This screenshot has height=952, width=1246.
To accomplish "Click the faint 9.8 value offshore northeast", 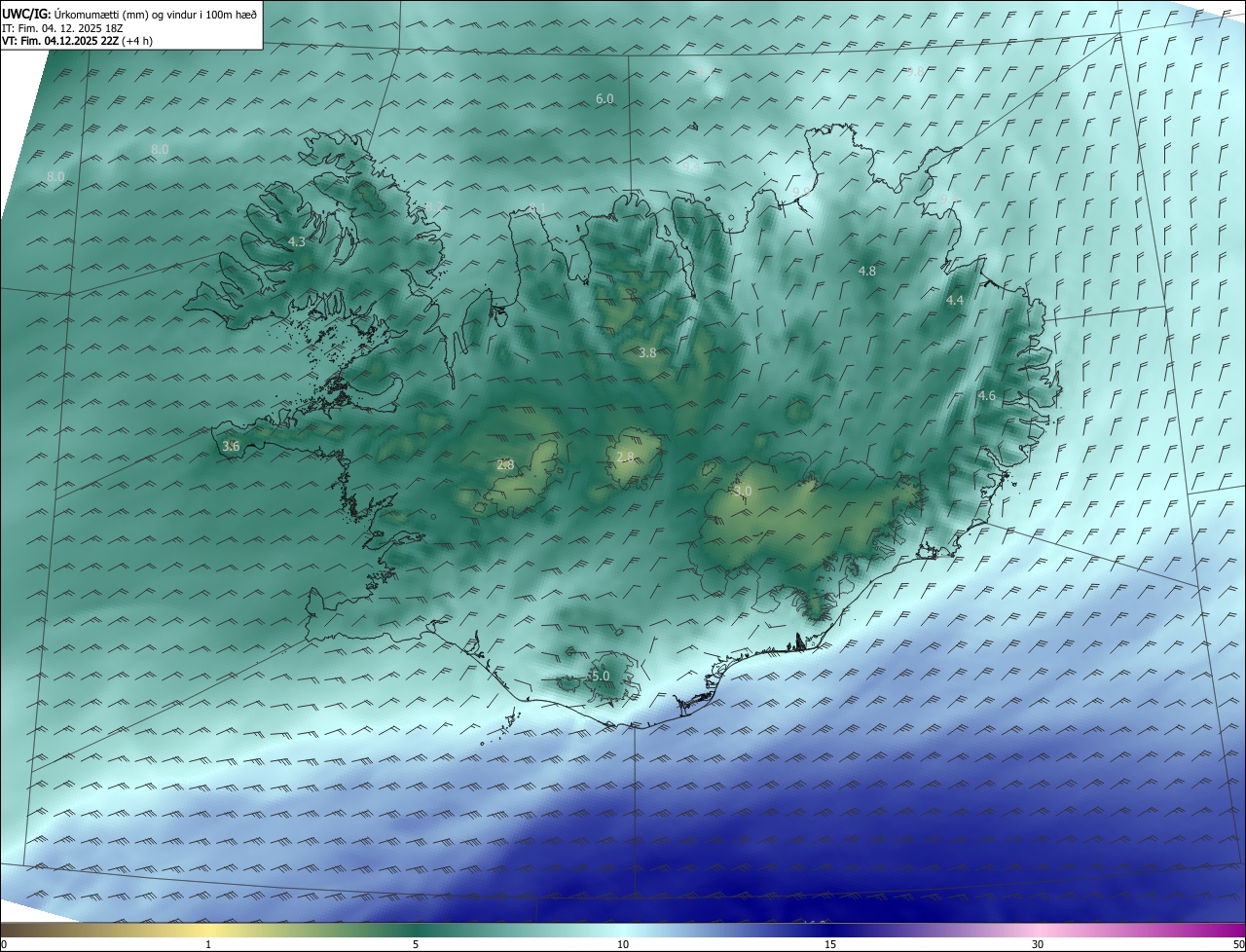I will pos(915,71).
